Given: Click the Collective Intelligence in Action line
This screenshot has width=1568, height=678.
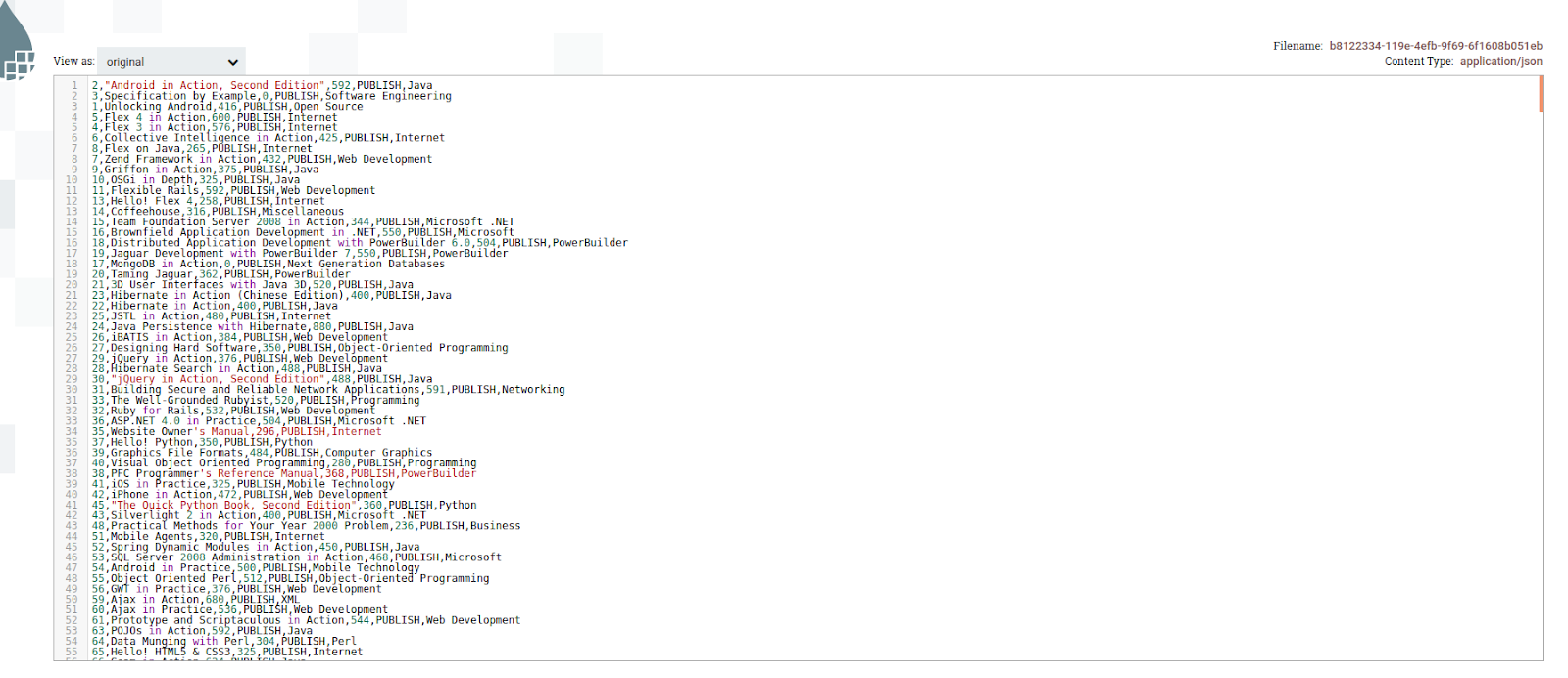Looking at the screenshot, I should pos(268,138).
